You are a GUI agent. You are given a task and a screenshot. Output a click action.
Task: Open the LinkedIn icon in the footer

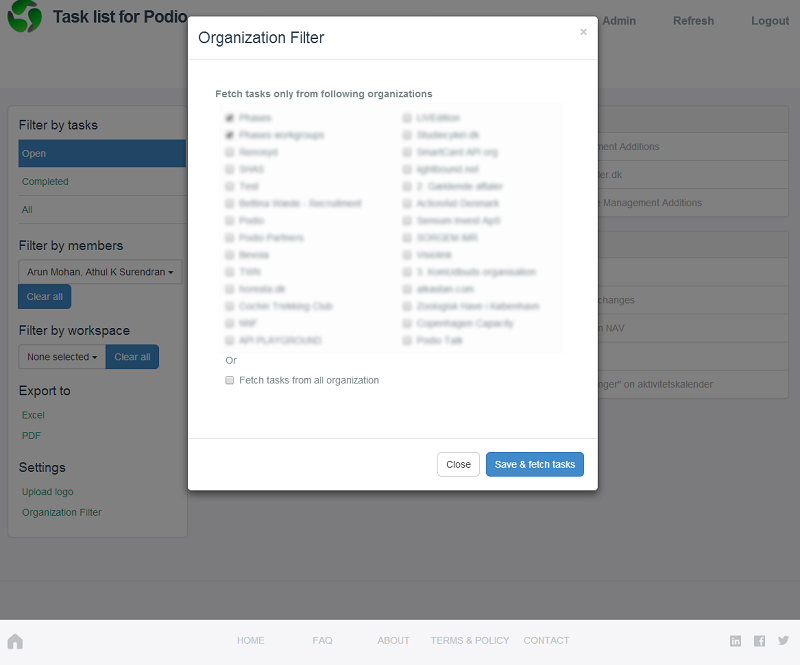[736, 641]
